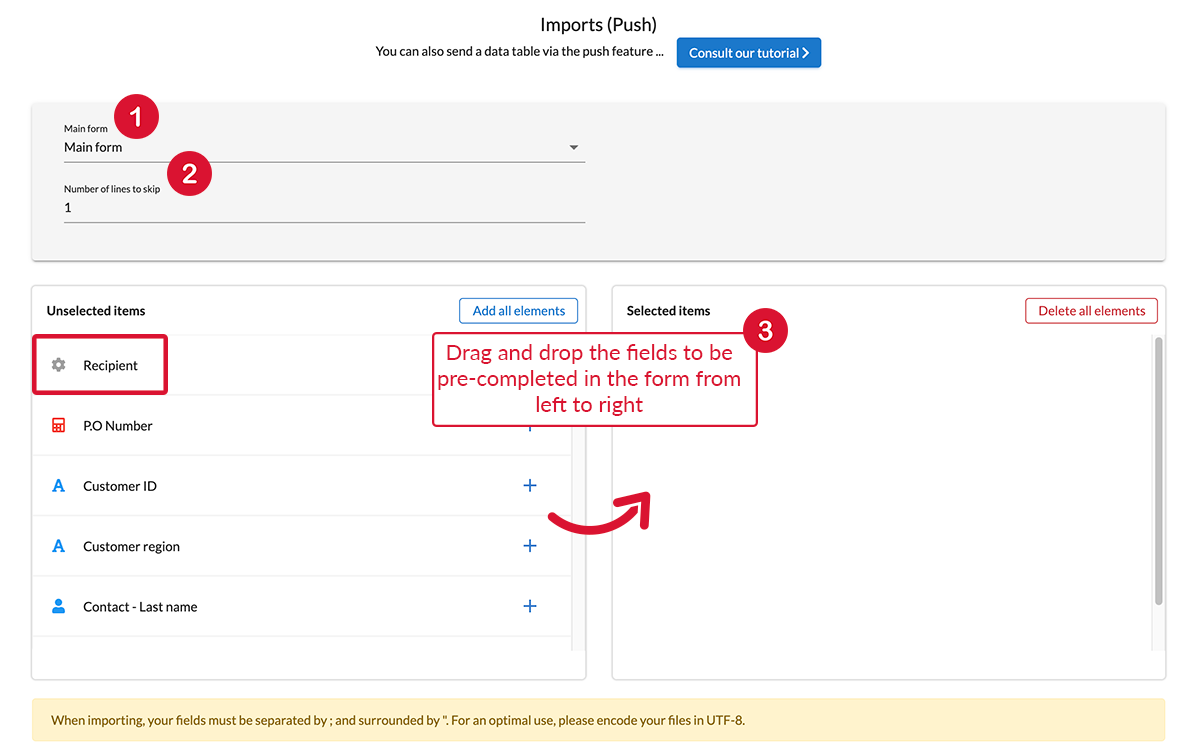Screen dimensions: 1200x755
Task: Click the Selected items panel scrollbar
Action: (x=1158, y=470)
